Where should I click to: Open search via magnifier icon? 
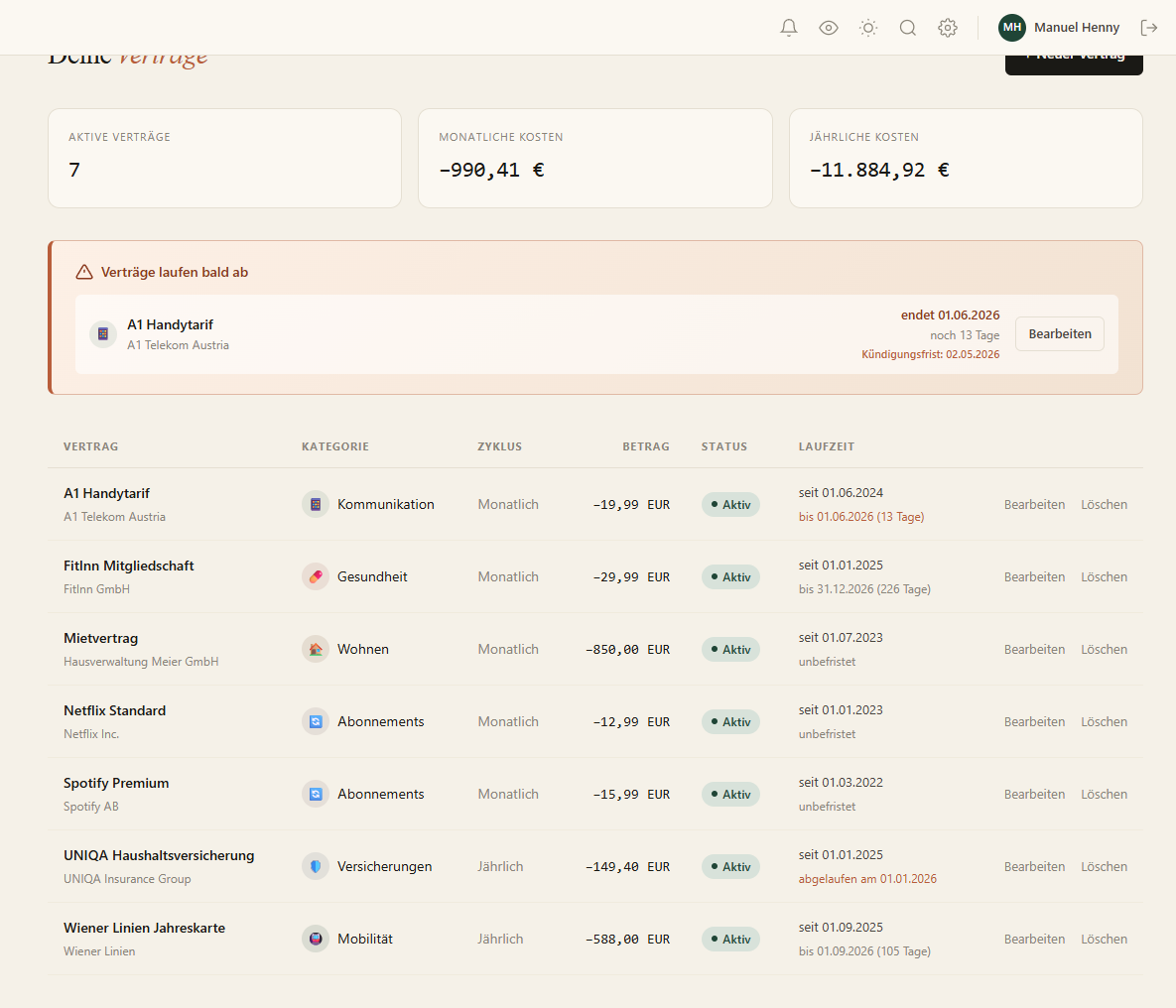(x=907, y=28)
